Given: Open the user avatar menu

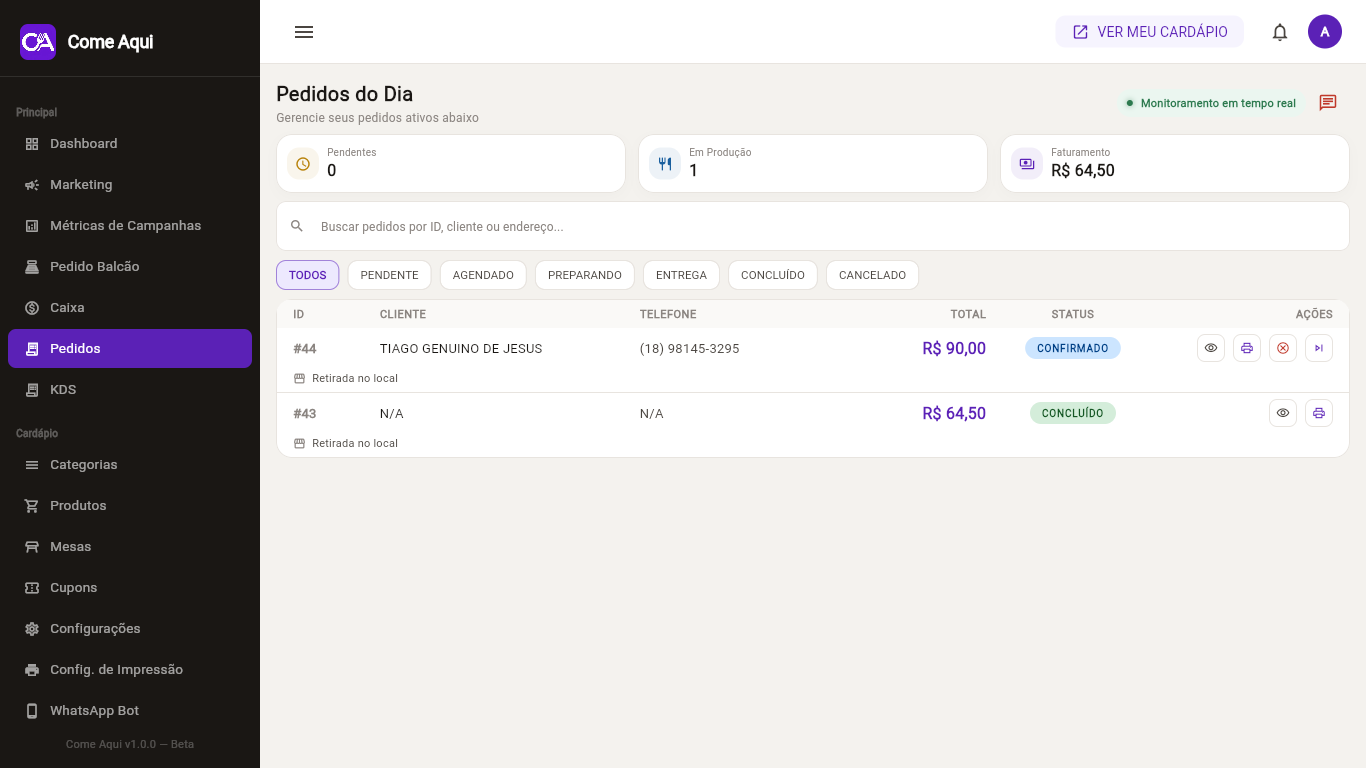Looking at the screenshot, I should [x=1325, y=32].
